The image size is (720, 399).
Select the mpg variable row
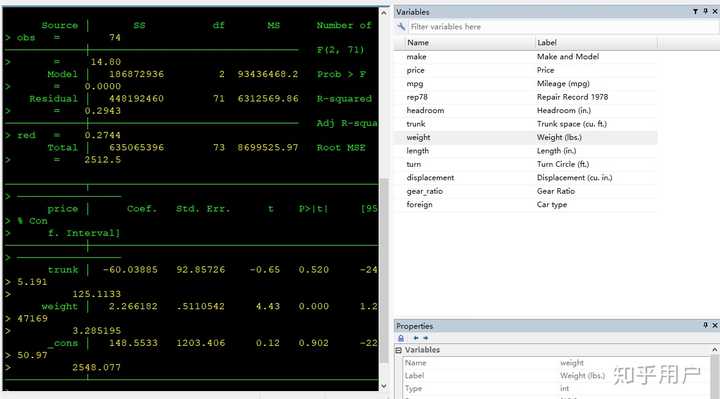[x=525, y=84]
